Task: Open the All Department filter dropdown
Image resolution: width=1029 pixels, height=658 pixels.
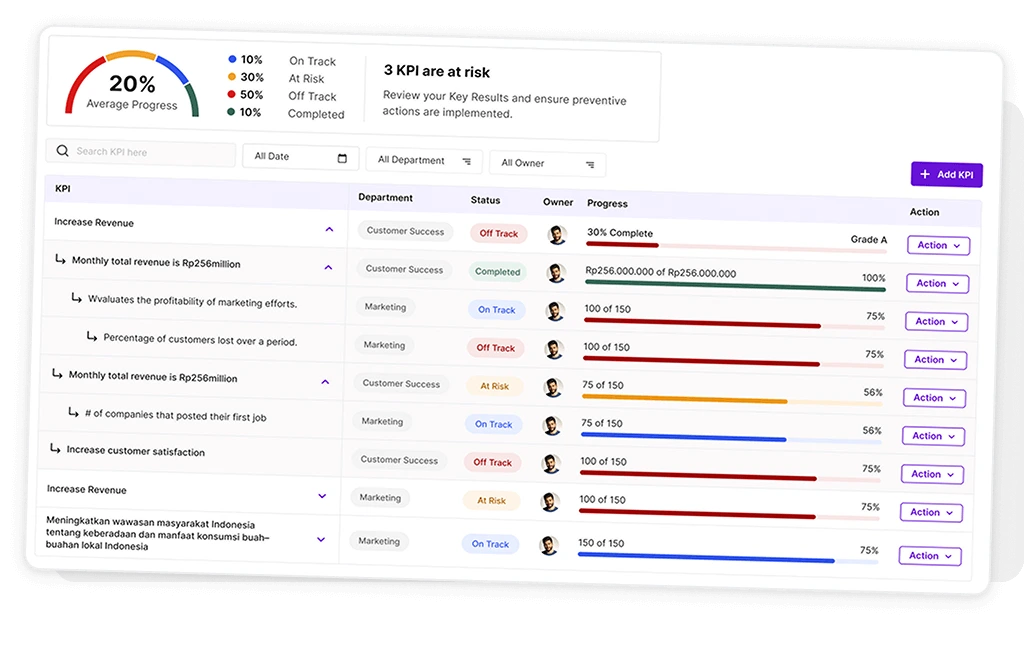Action: tap(424, 160)
